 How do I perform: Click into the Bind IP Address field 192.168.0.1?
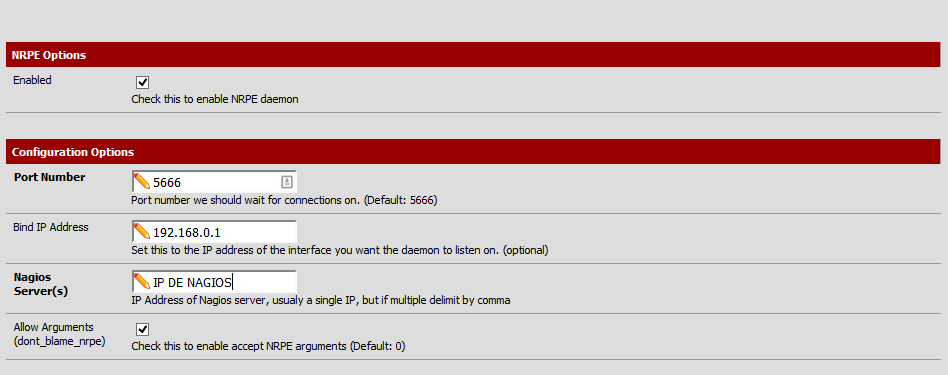[x=214, y=232]
